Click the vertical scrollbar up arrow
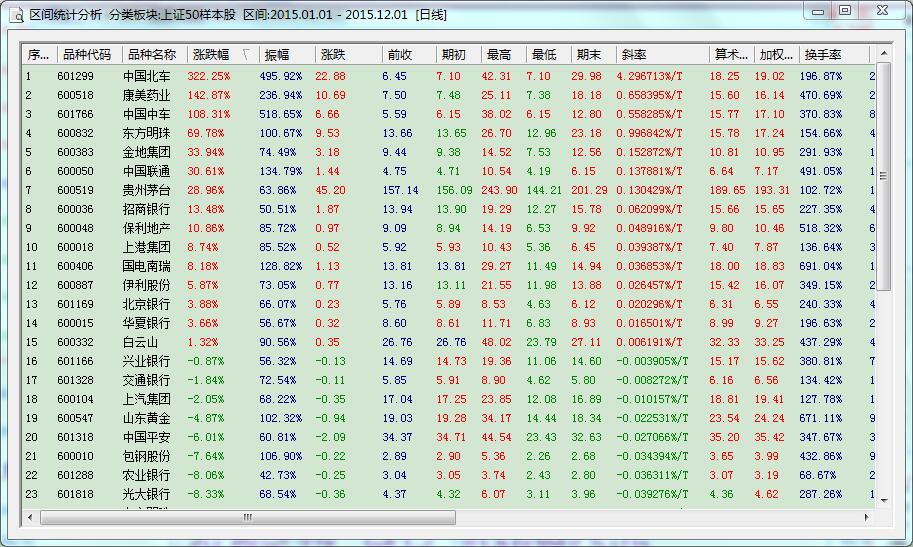 coord(884,53)
